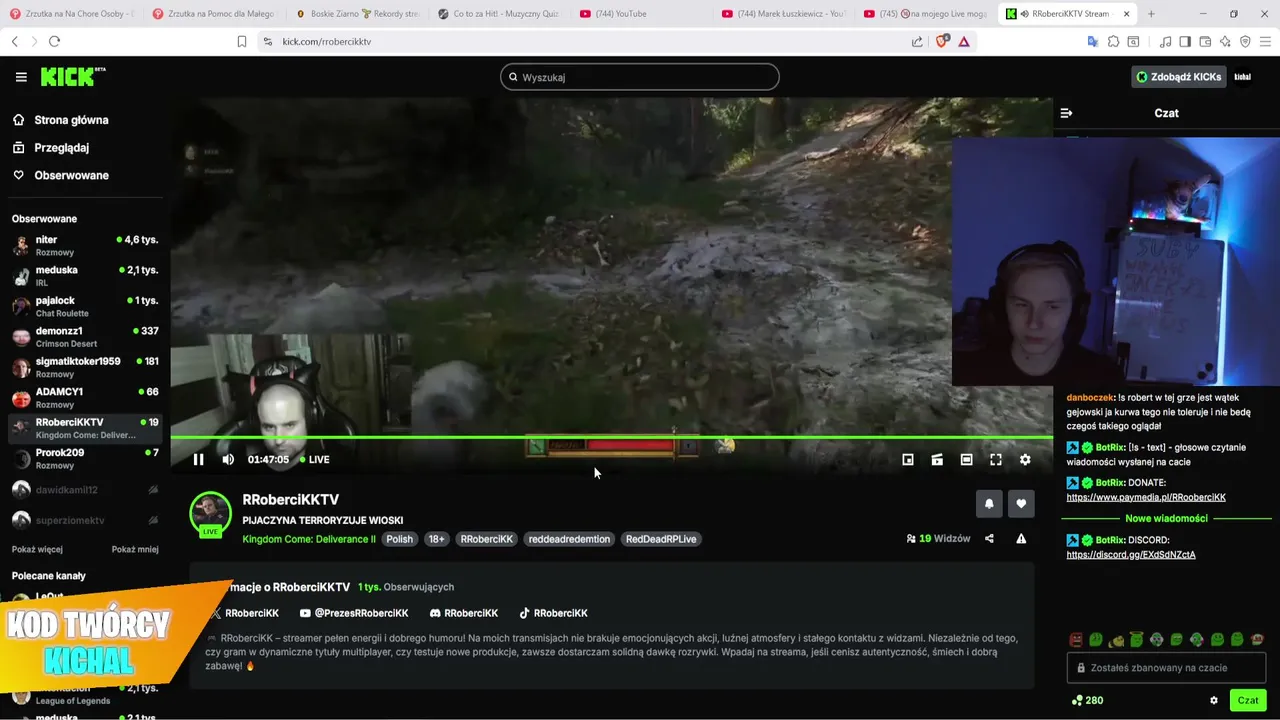
Task: Open the 280 channel points balance
Action: click(1087, 701)
